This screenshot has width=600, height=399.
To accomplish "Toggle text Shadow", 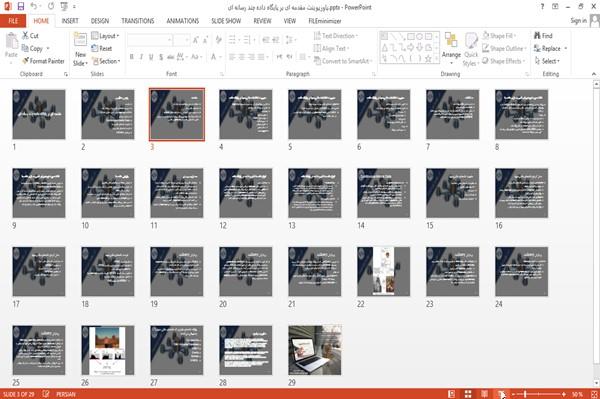I will 161,57.
